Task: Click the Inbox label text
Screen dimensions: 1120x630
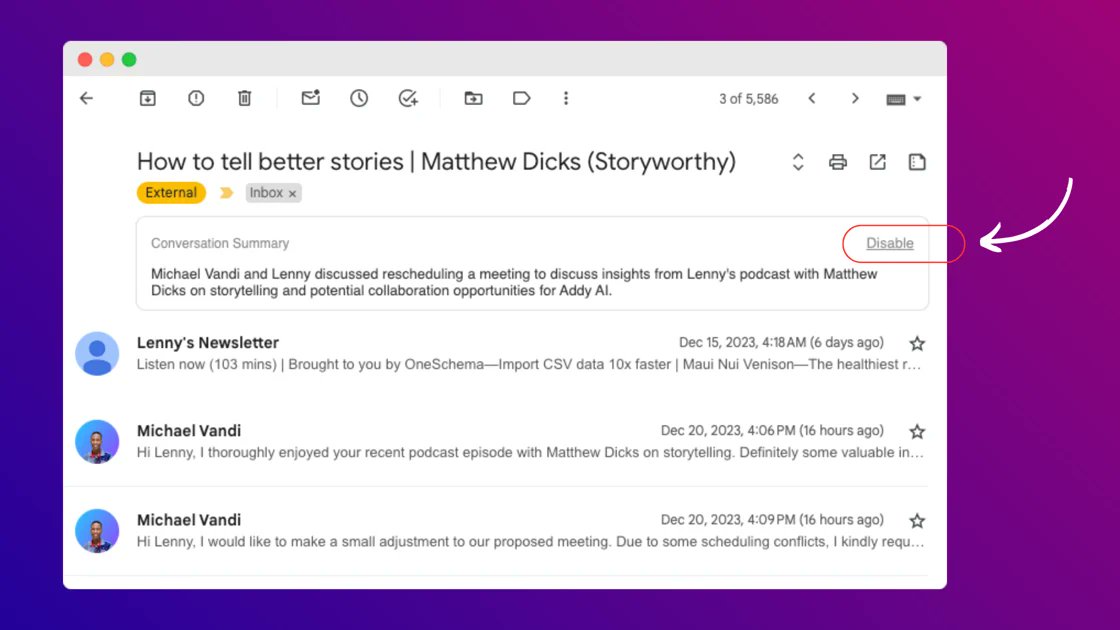Action: 266,193
